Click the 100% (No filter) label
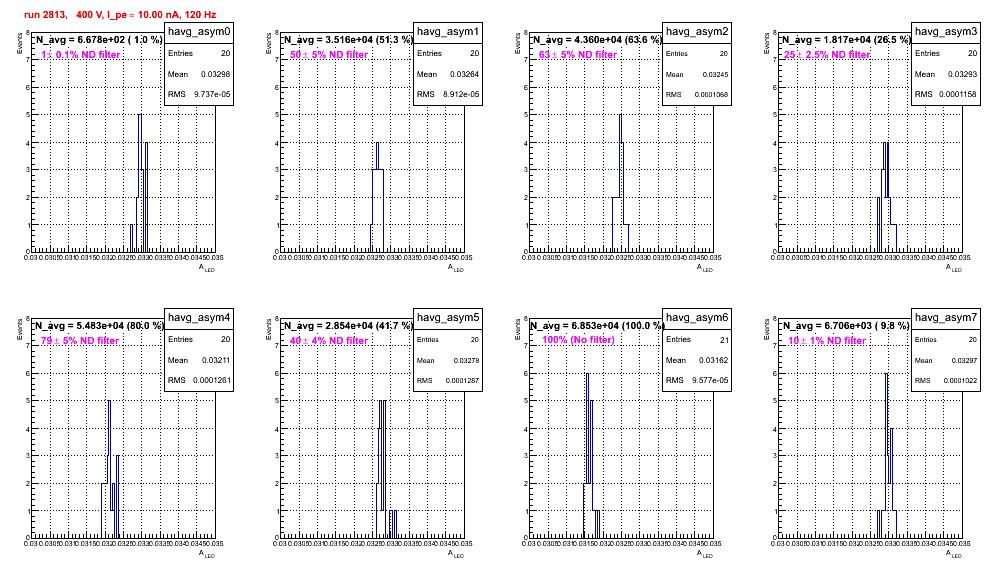 click(579, 340)
